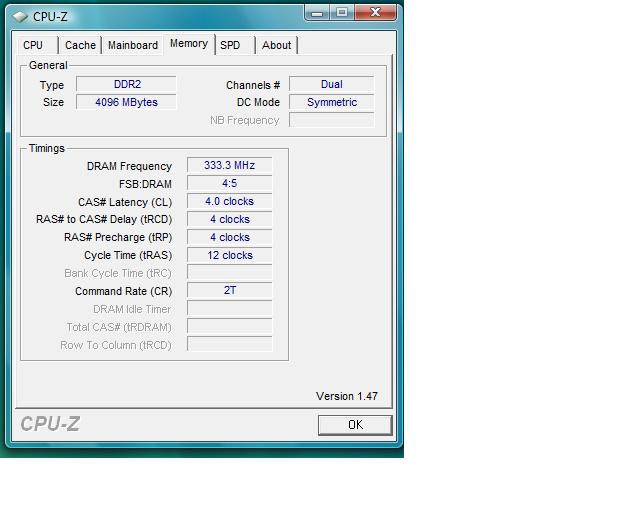Click the OK button
The height and width of the screenshot is (512, 640).
point(355,425)
